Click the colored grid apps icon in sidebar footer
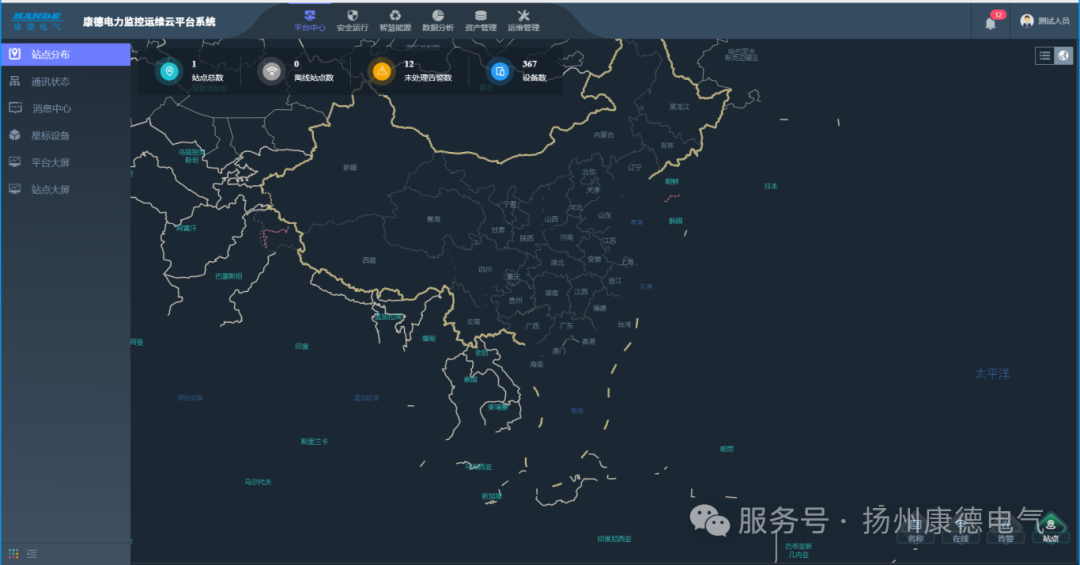 click(x=13, y=553)
